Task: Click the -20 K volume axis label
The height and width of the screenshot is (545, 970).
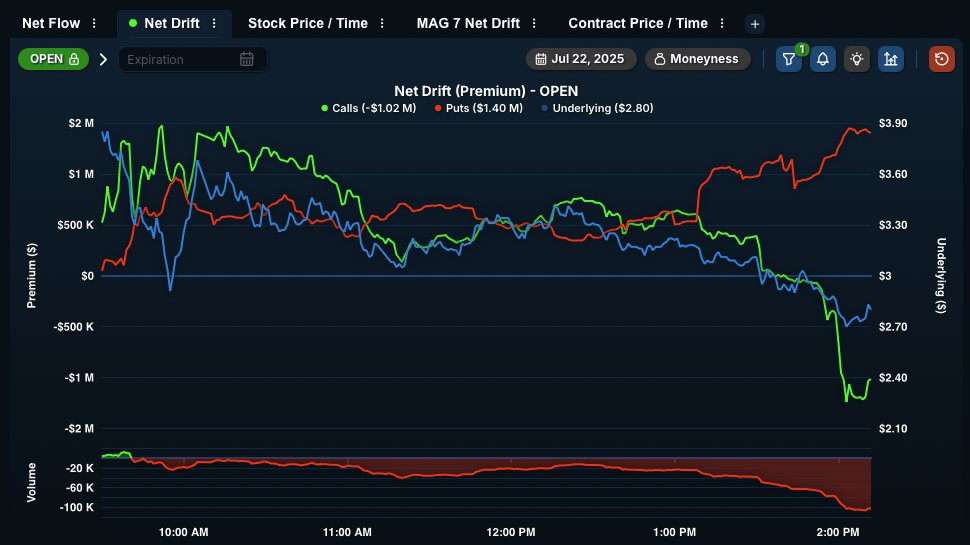Action: (80, 468)
